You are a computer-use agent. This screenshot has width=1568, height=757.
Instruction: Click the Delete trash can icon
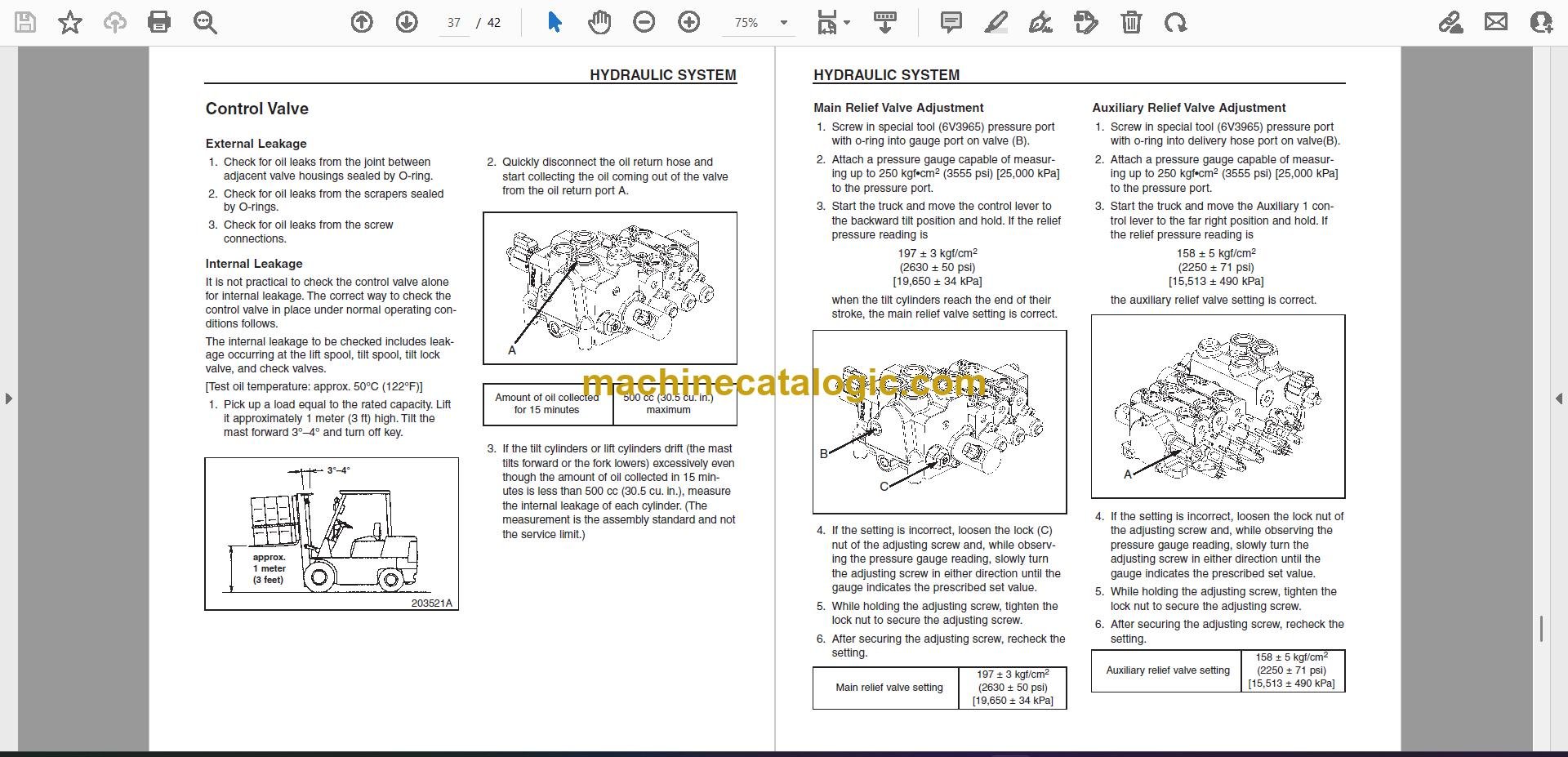(x=1131, y=22)
